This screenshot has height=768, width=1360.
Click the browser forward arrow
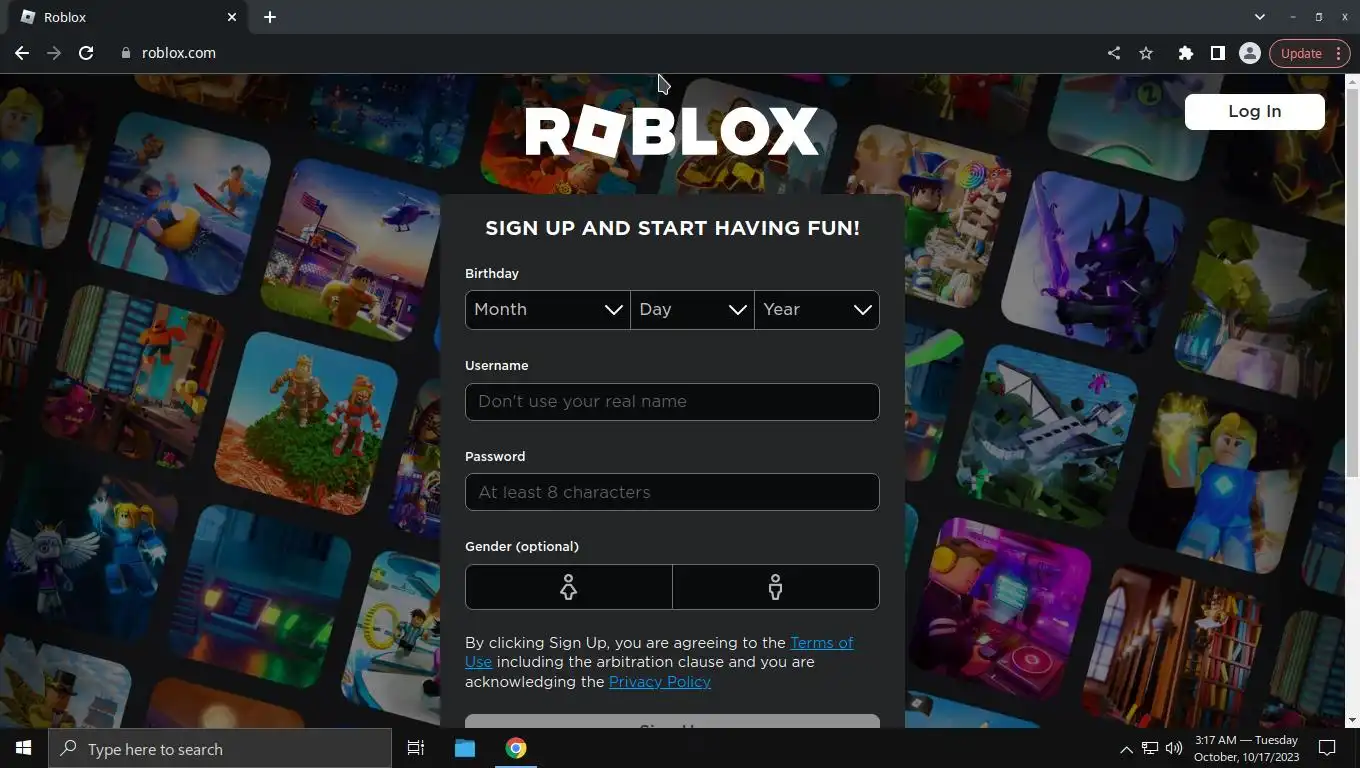(54, 53)
